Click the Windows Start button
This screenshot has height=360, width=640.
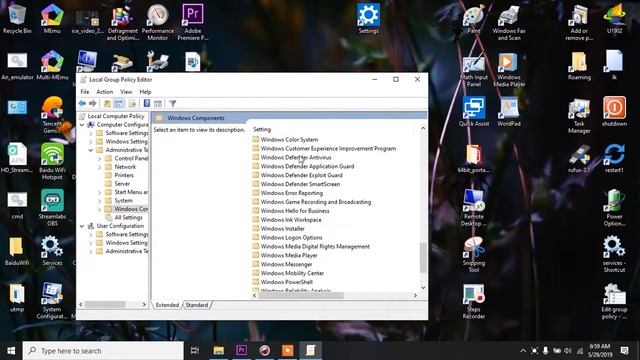pos(11,350)
